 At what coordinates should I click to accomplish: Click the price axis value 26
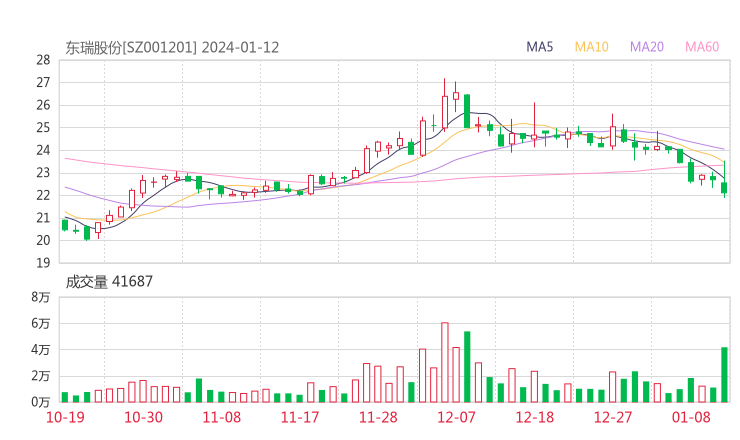[43, 105]
